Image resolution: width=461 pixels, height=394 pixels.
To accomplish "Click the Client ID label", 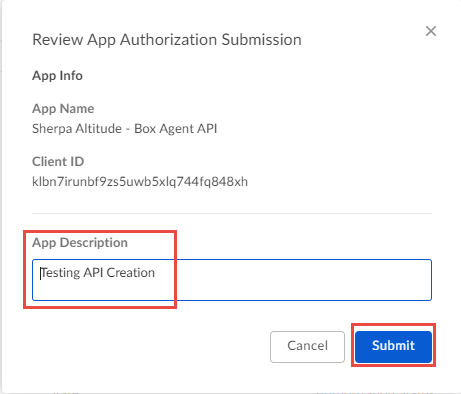I will point(58,162).
